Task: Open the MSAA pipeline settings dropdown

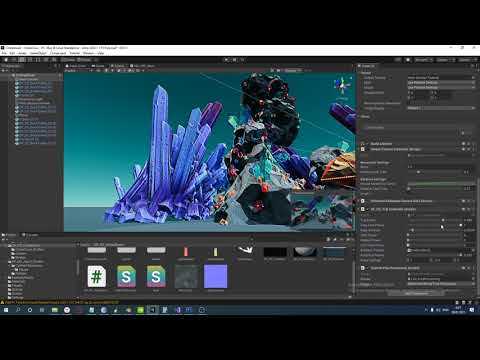Action: point(441,88)
